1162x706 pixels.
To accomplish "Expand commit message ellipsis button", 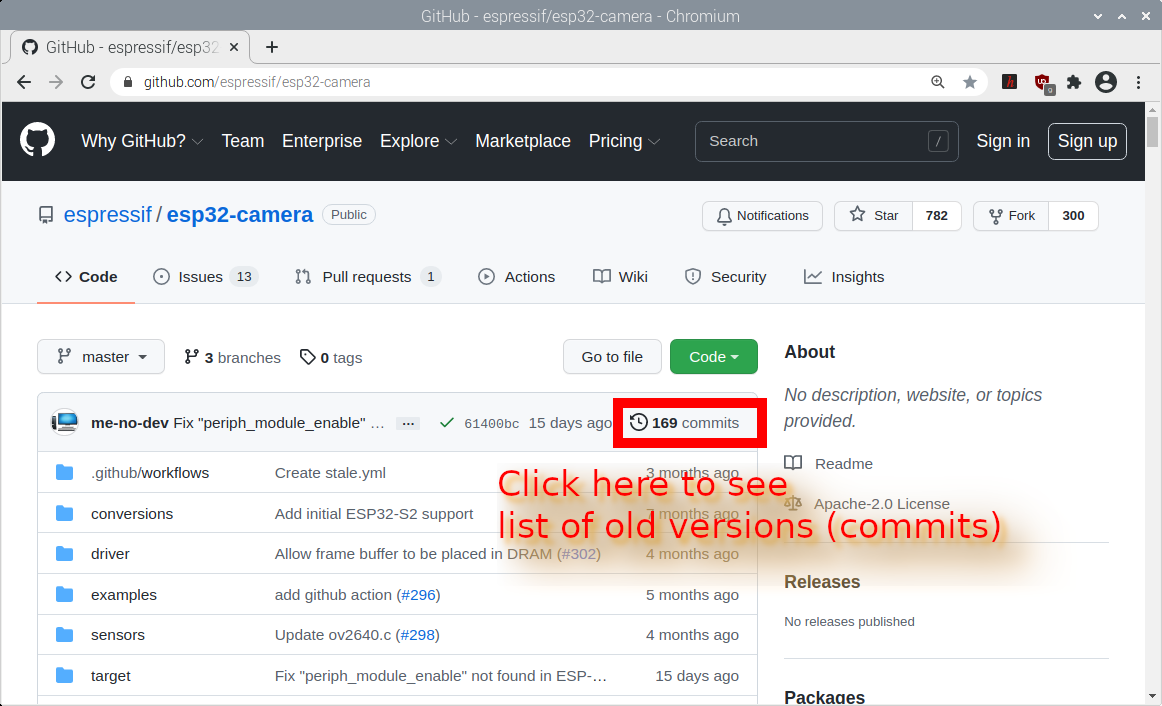I will (407, 423).
